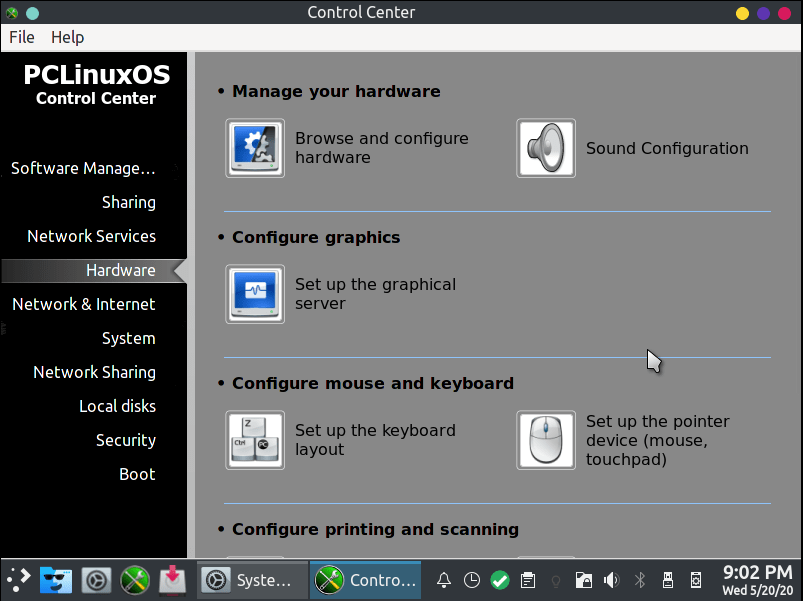
Task: Click the pointer device mouse icon
Action: click(546, 440)
